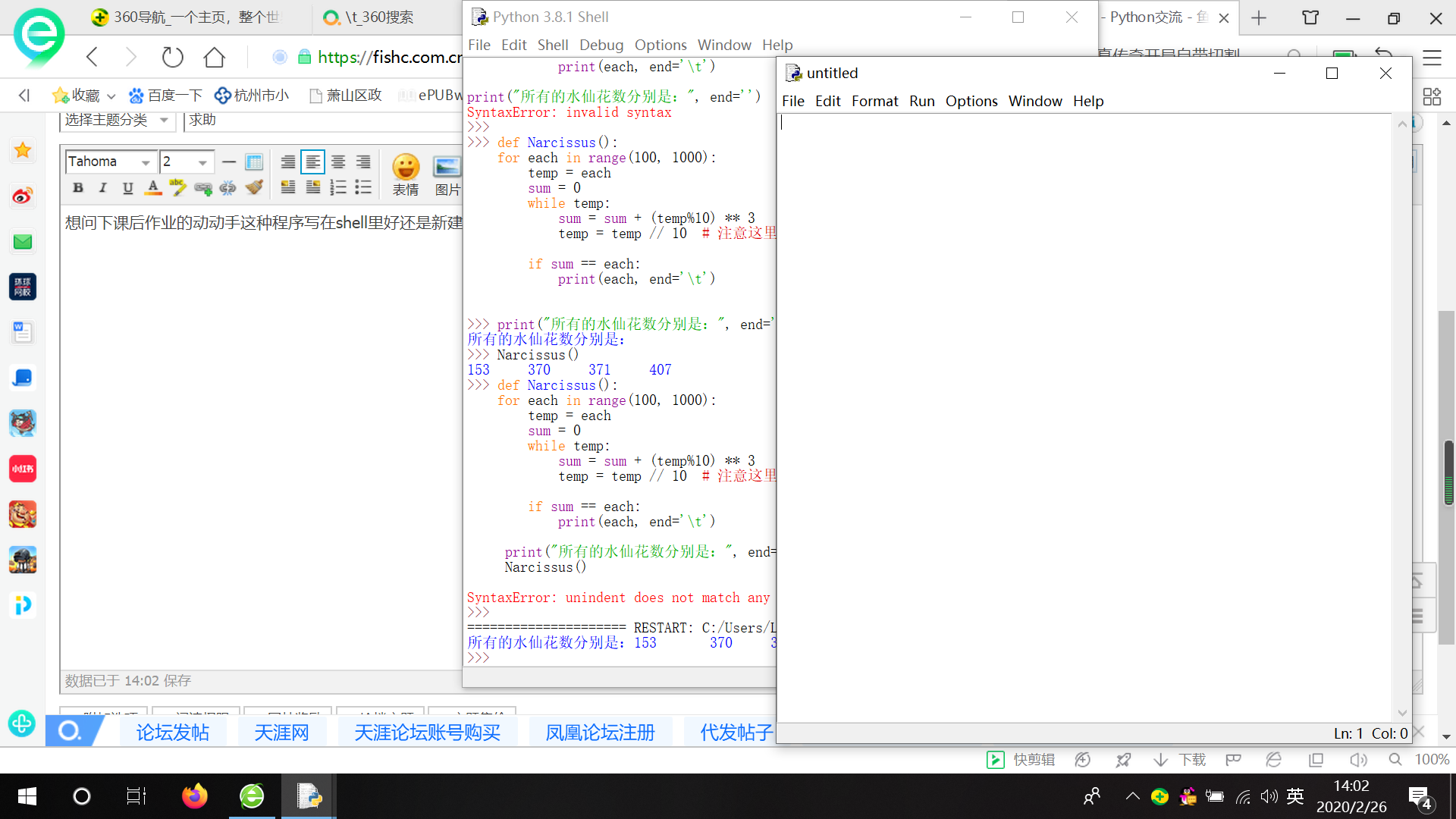Insert a table using the table icon
The image size is (1456, 819).
tap(254, 162)
